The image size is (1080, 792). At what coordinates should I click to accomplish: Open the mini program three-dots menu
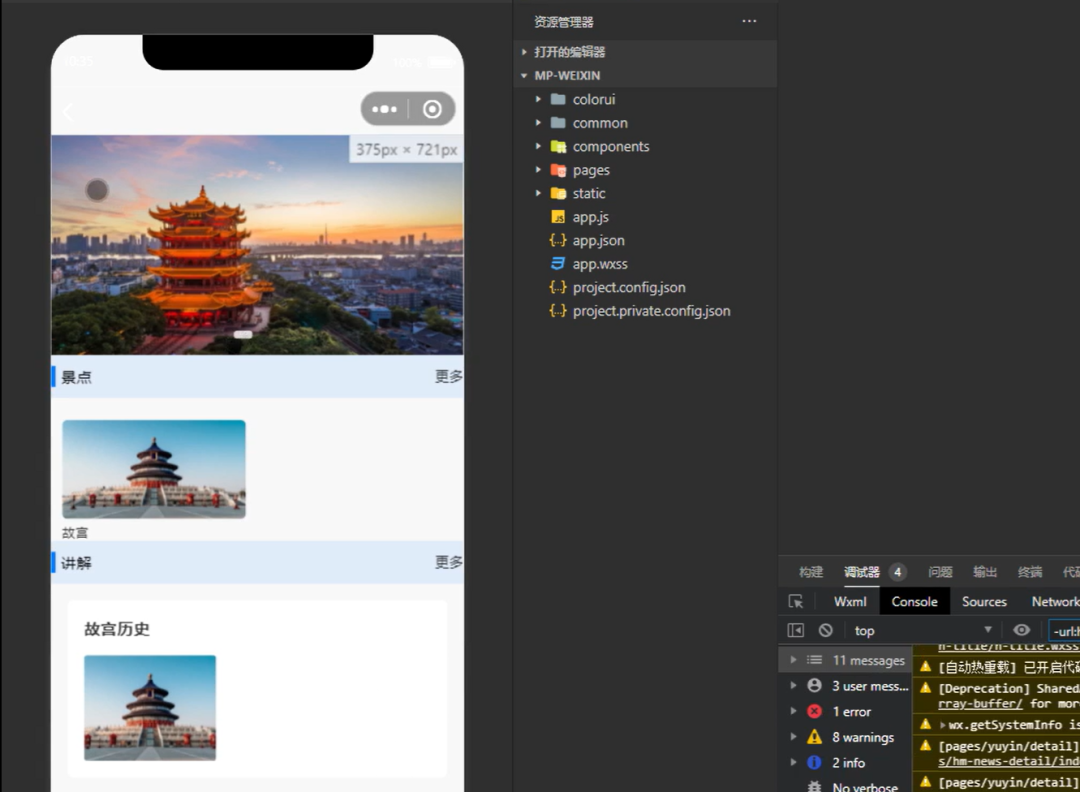[384, 109]
